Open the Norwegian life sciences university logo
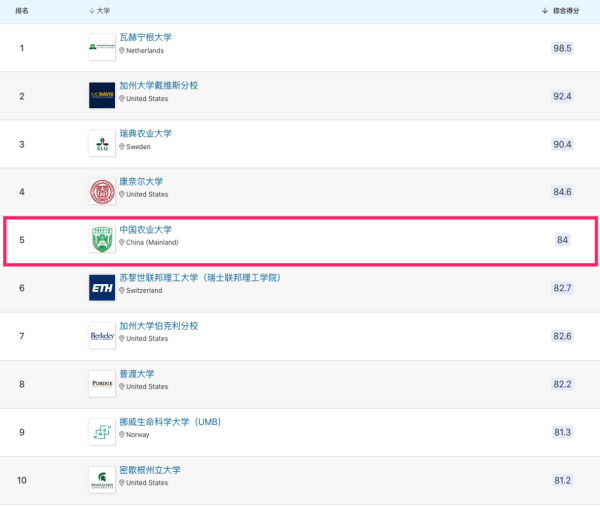Image resolution: width=600 pixels, height=507 pixels. click(102, 432)
